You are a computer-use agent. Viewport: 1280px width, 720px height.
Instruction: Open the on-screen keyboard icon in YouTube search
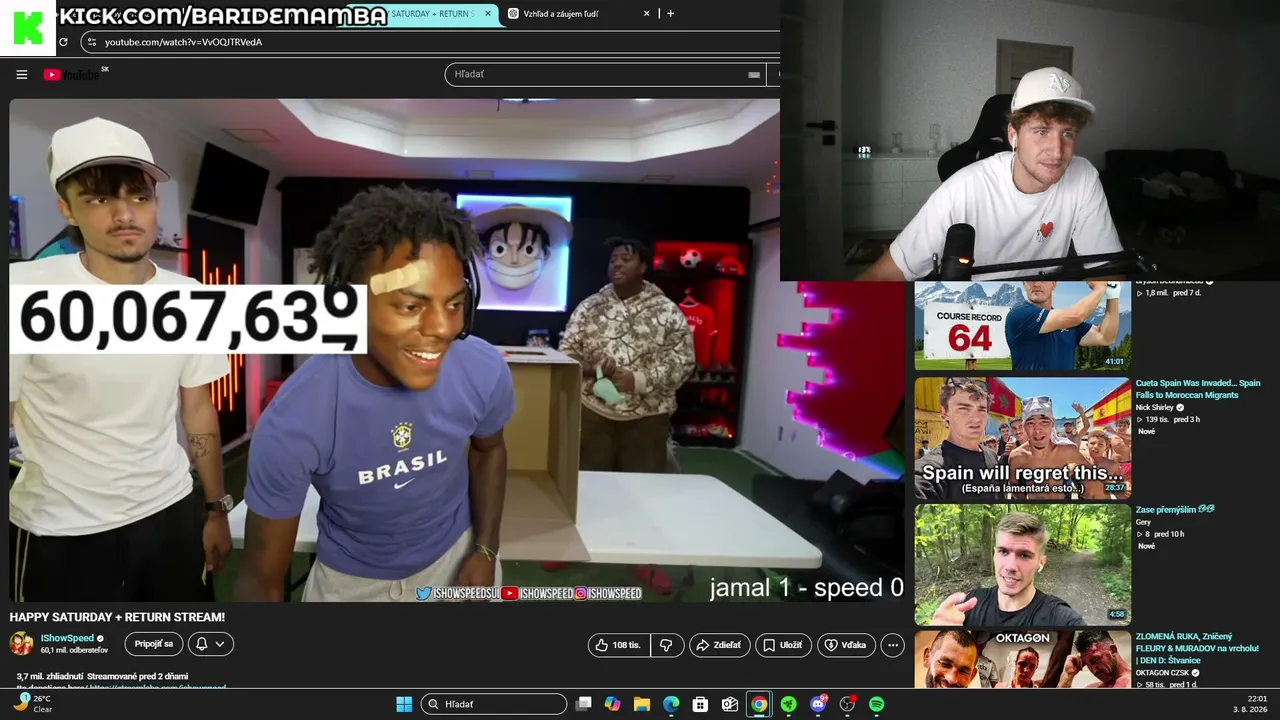click(754, 74)
